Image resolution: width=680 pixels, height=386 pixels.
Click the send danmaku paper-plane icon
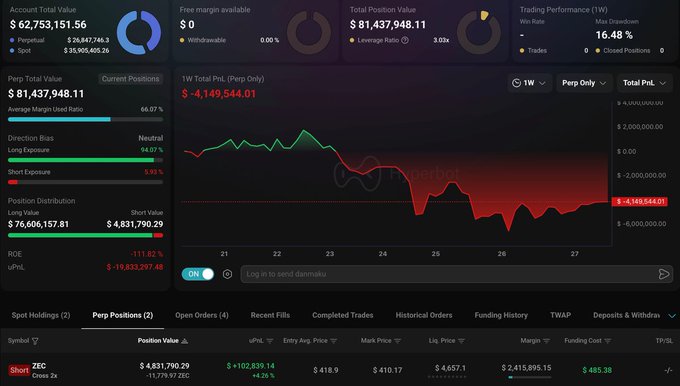(x=664, y=274)
